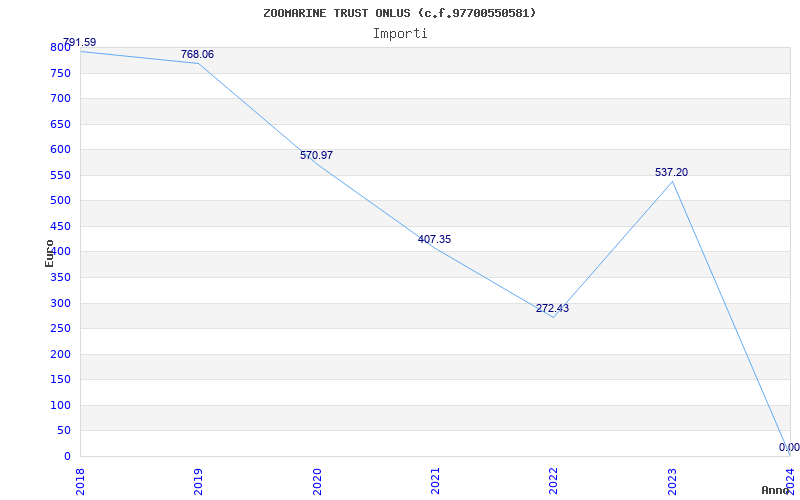Click the 537.20 data label
The height and width of the screenshot is (500, 800).
[671, 172]
